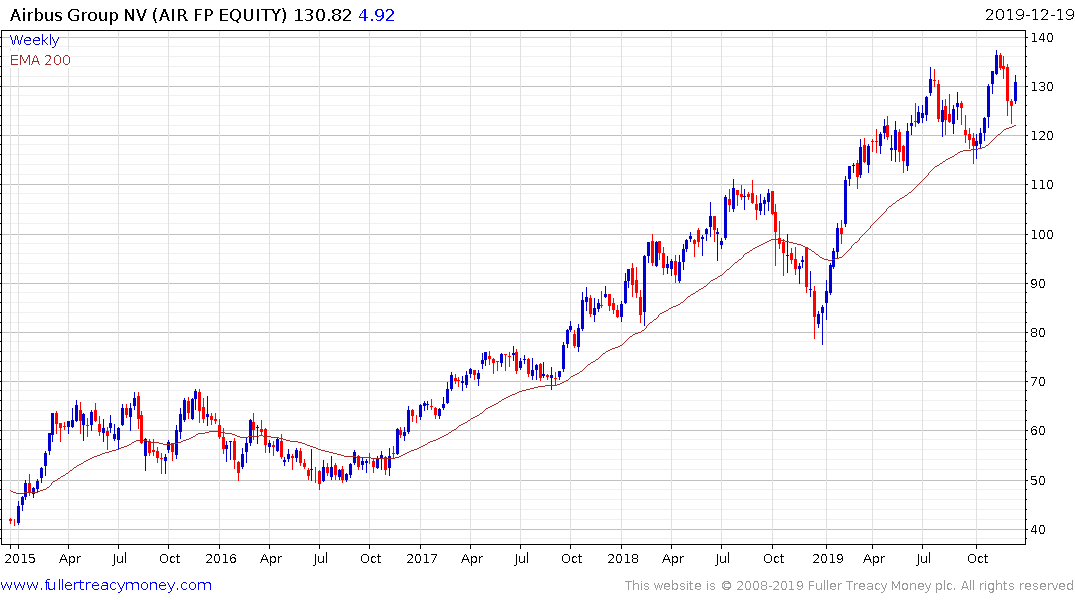The width and height of the screenshot is (1075, 600).
Task: Click the 2018 year label on time axis
Action: point(623,558)
